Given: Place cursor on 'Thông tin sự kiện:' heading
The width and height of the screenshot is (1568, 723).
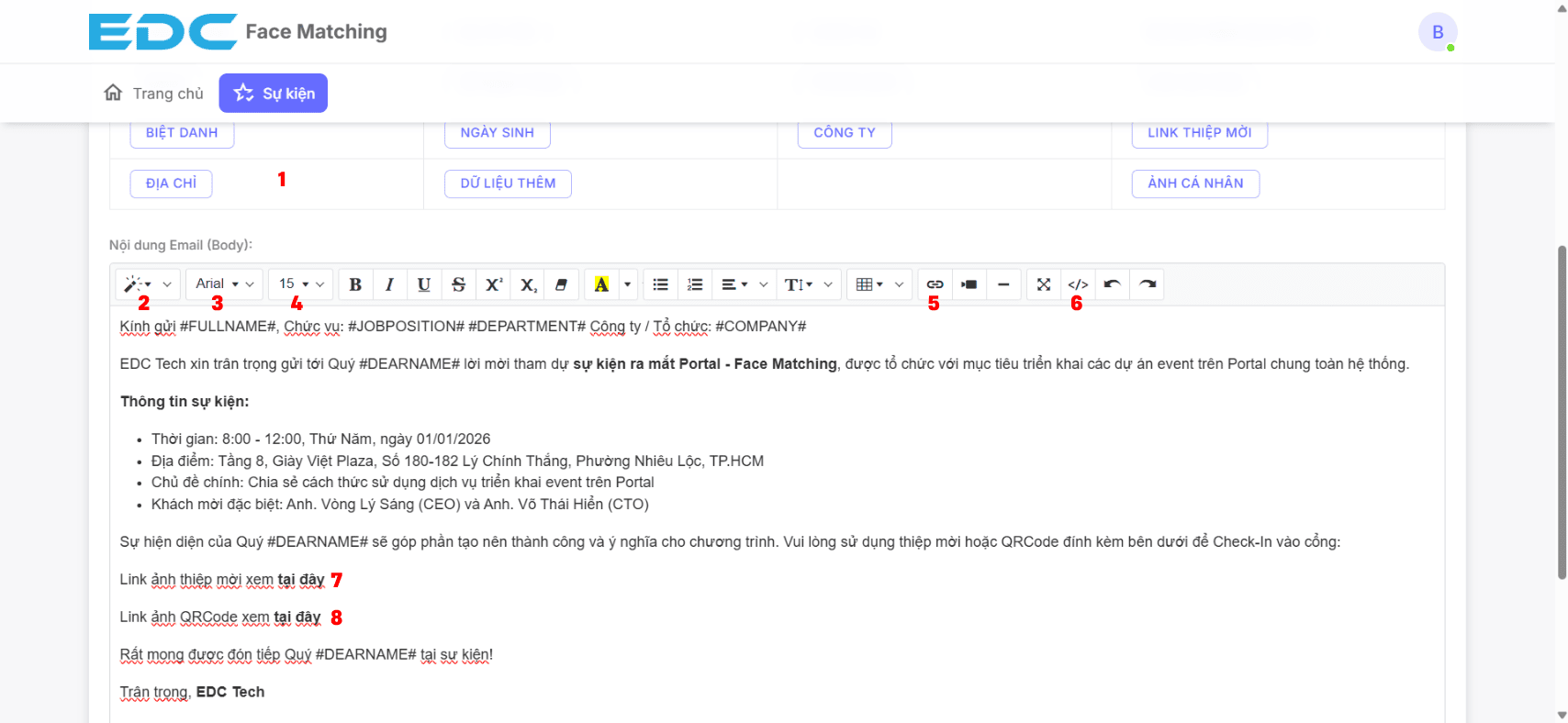Looking at the screenshot, I should [x=185, y=402].
